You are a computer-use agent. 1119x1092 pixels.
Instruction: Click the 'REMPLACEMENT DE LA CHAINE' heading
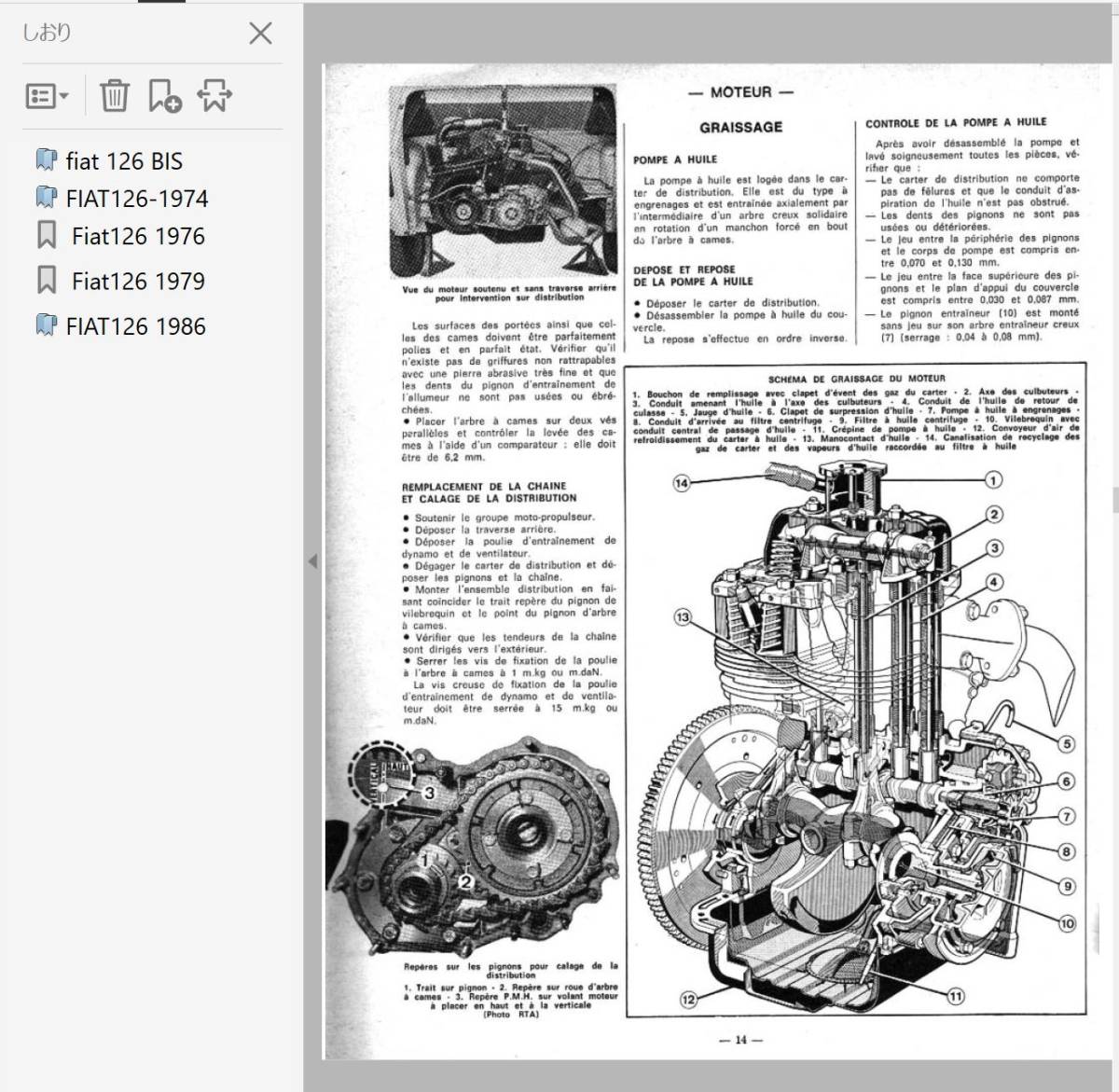(484, 486)
